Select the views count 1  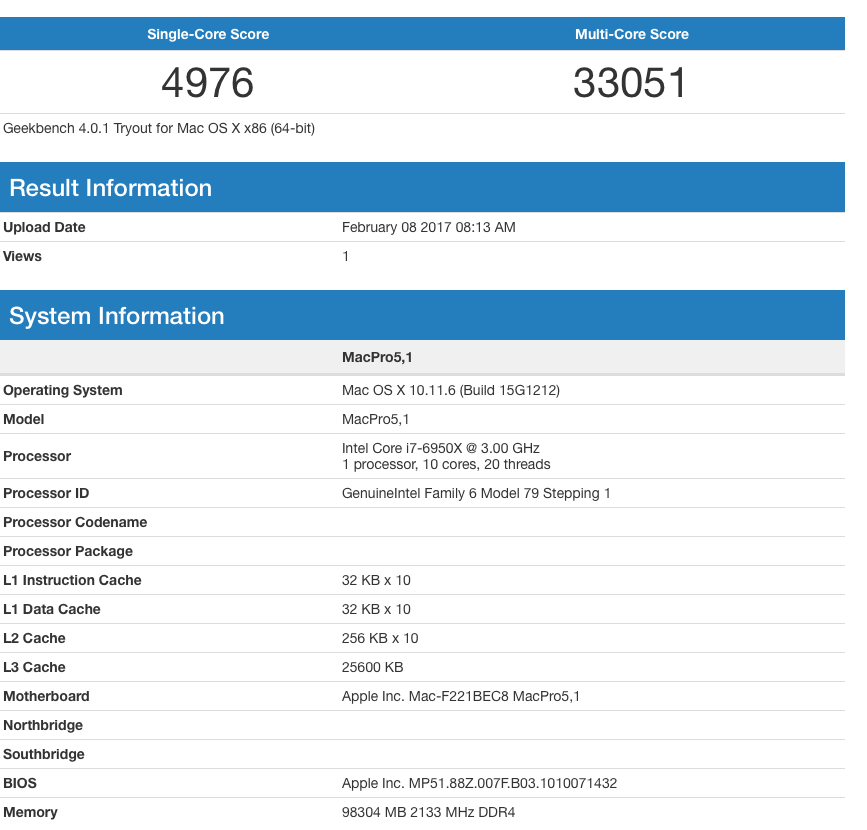(346, 256)
